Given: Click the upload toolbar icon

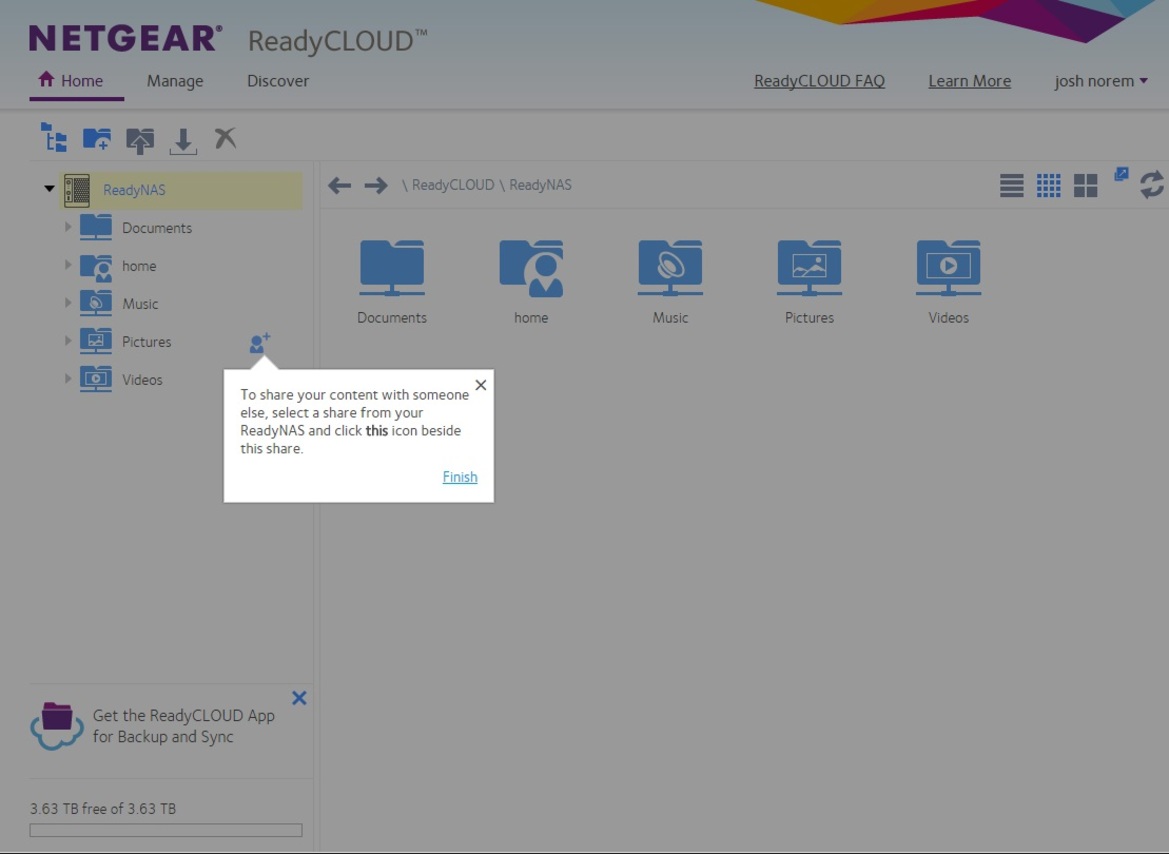Looking at the screenshot, I should tap(140, 139).
